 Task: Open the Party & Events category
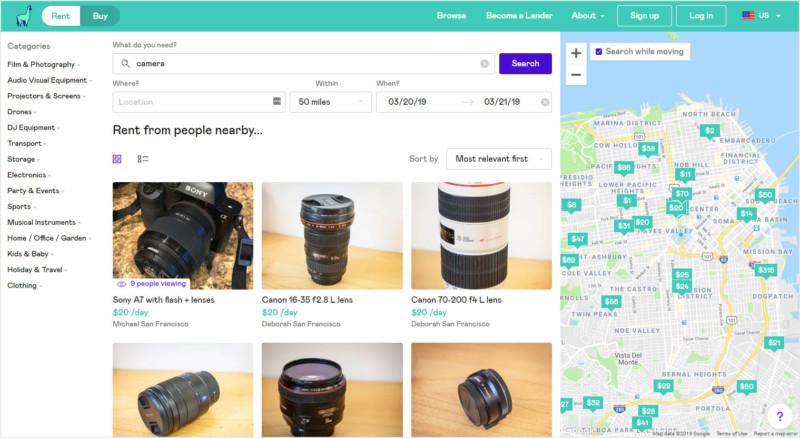pos(35,190)
